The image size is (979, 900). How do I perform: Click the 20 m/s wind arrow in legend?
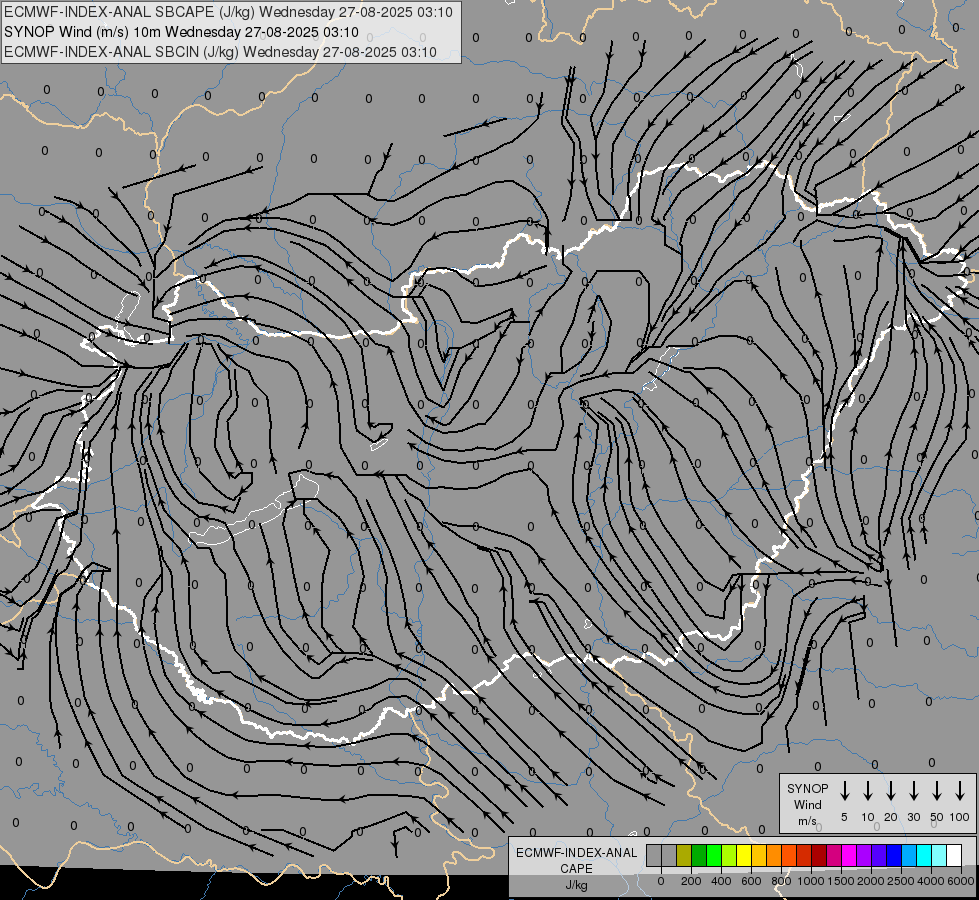click(891, 791)
